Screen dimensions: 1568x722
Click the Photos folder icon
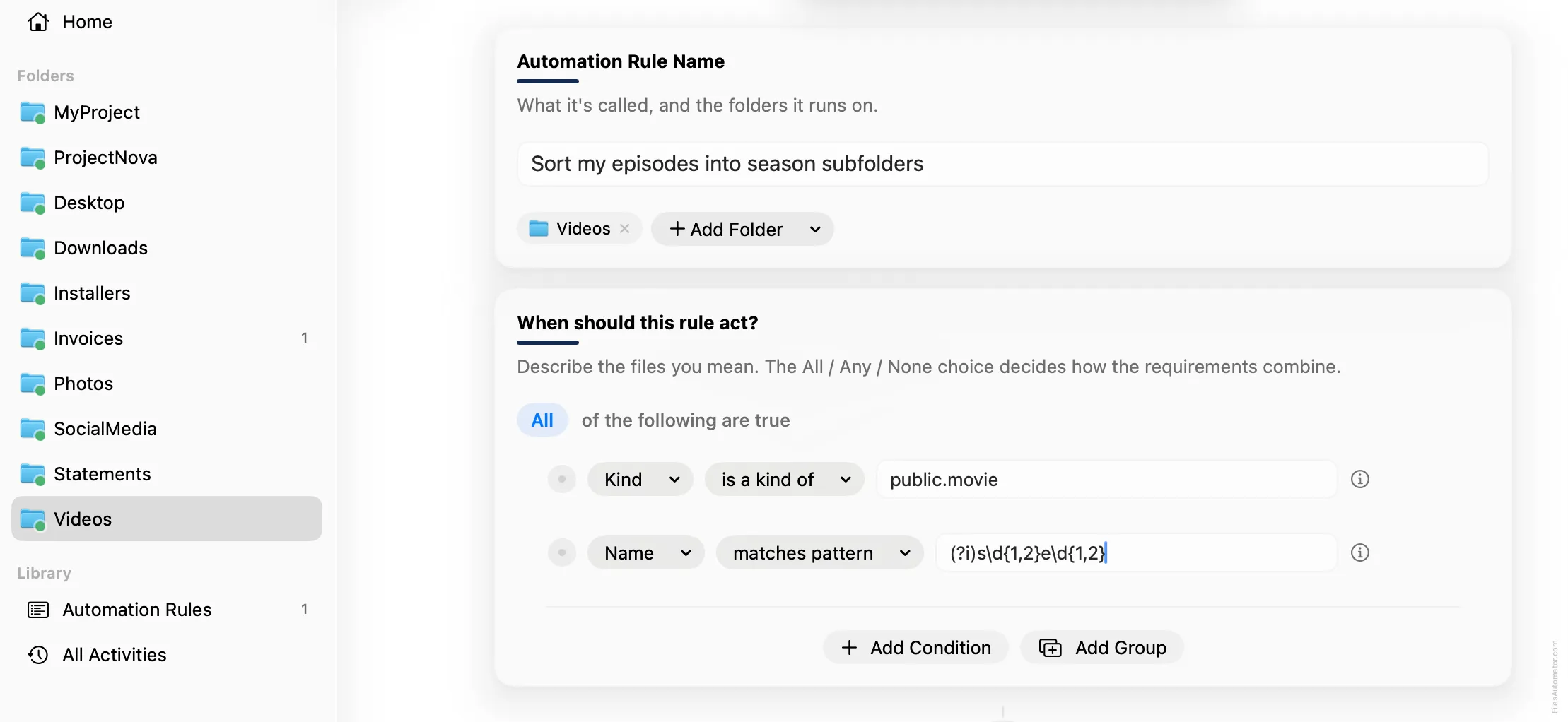point(33,384)
